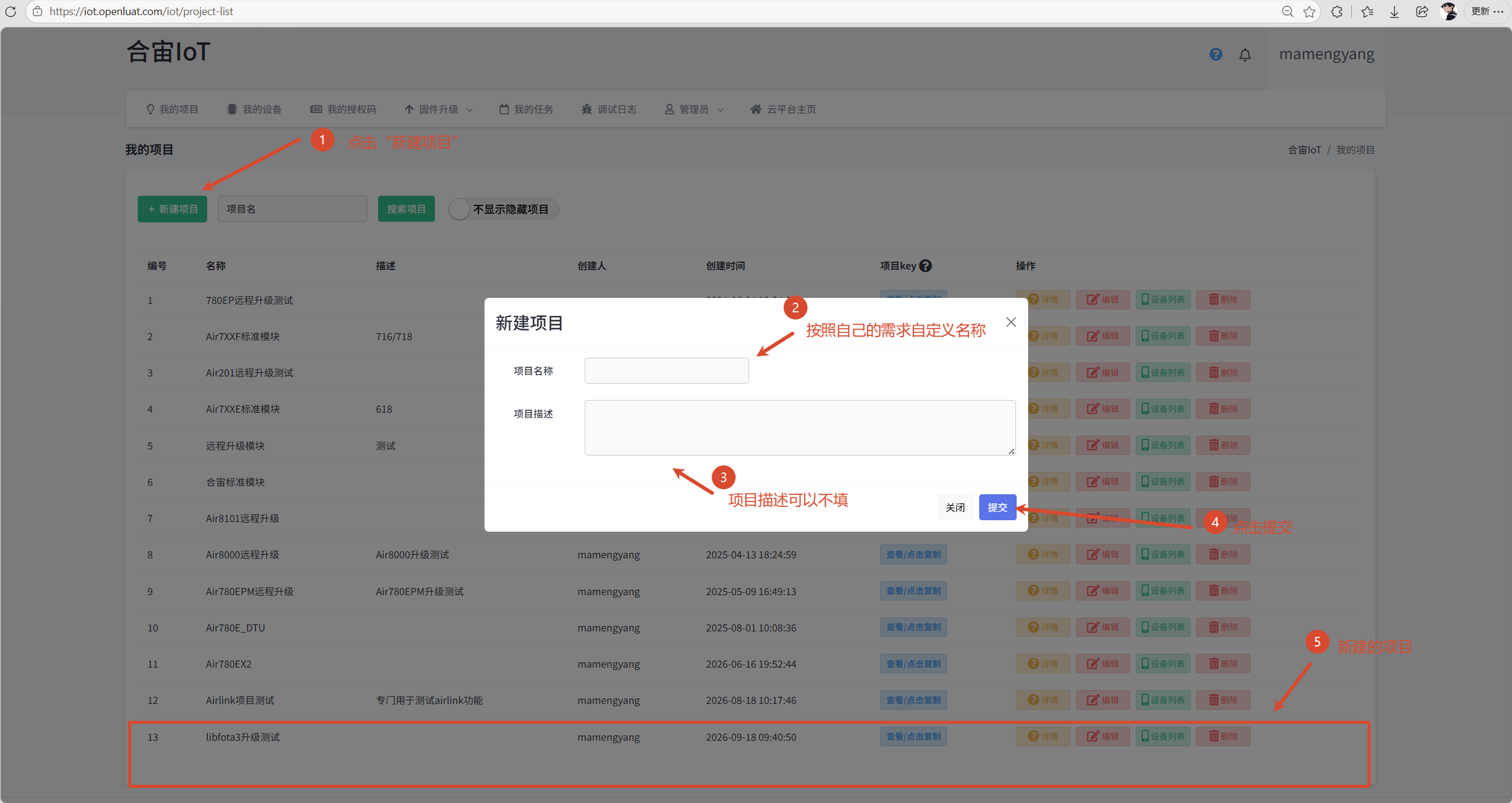Open the browser profile avatar
1512x803 pixels.
1449,11
